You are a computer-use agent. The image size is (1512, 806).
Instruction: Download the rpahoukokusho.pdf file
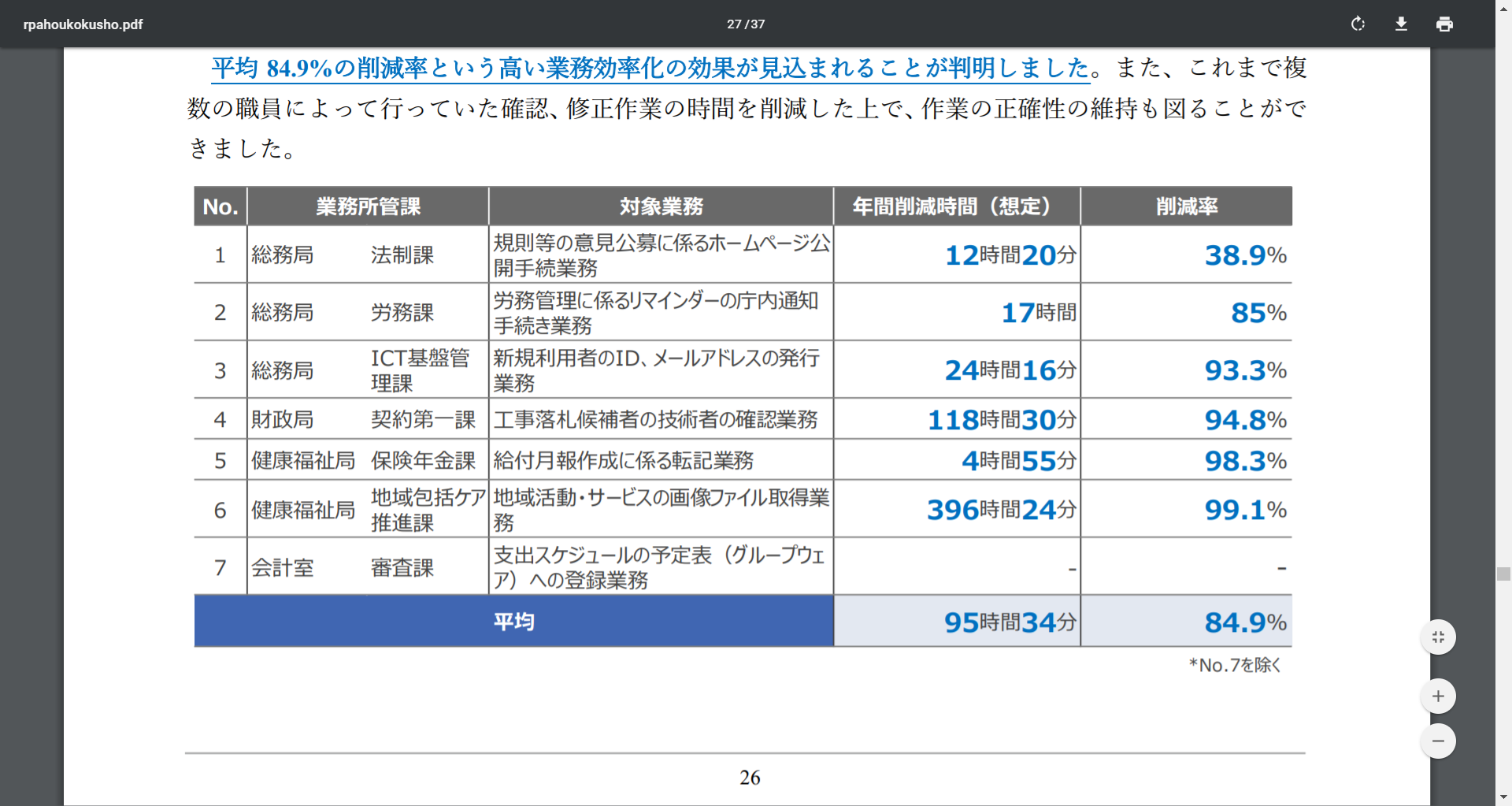point(1401,24)
